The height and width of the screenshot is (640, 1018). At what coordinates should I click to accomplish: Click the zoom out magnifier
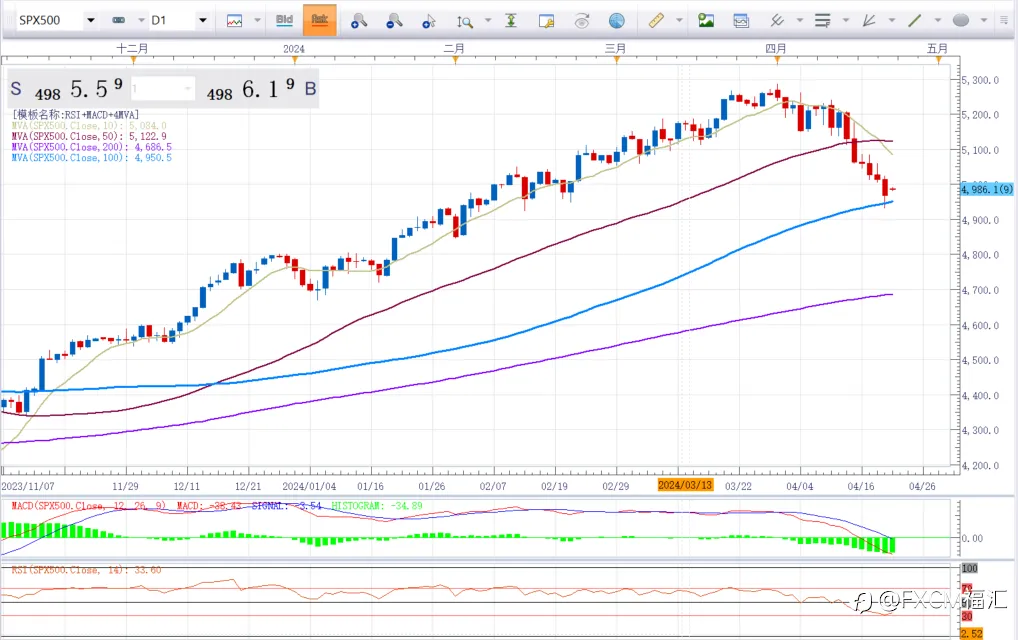pyautogui.click(x=393, y=21)
